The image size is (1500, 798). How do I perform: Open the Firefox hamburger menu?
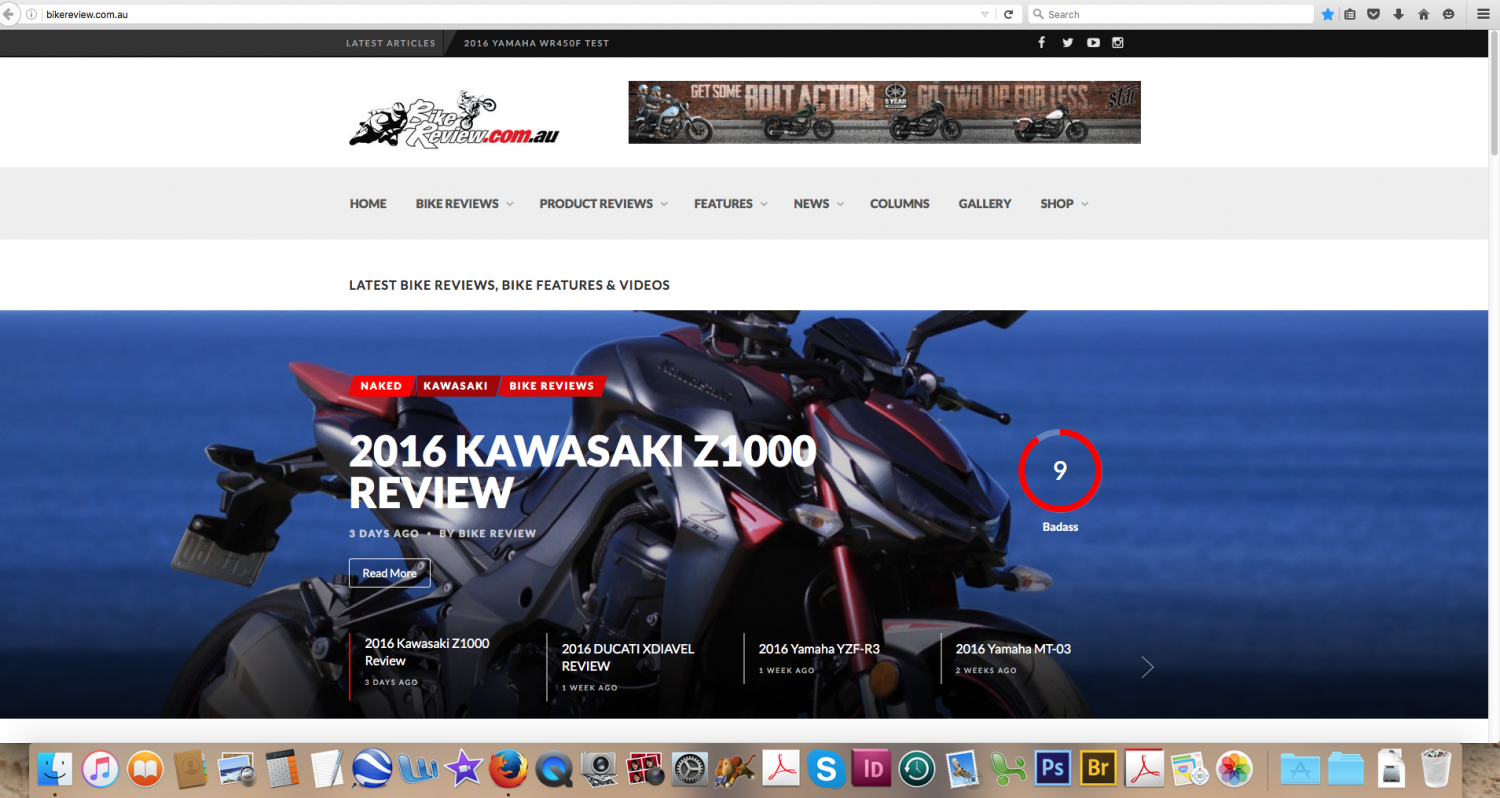1483,14
